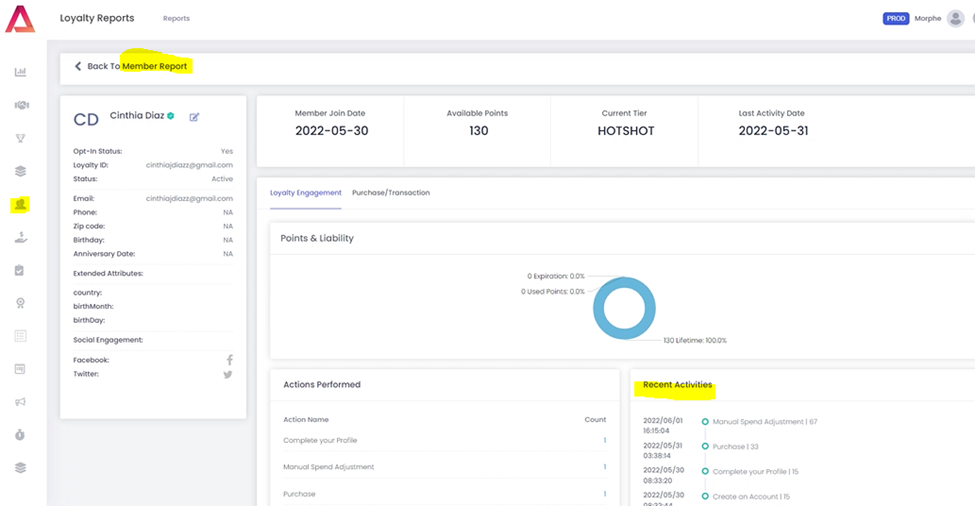Open the hand with dollar sidebar icon

21,237
